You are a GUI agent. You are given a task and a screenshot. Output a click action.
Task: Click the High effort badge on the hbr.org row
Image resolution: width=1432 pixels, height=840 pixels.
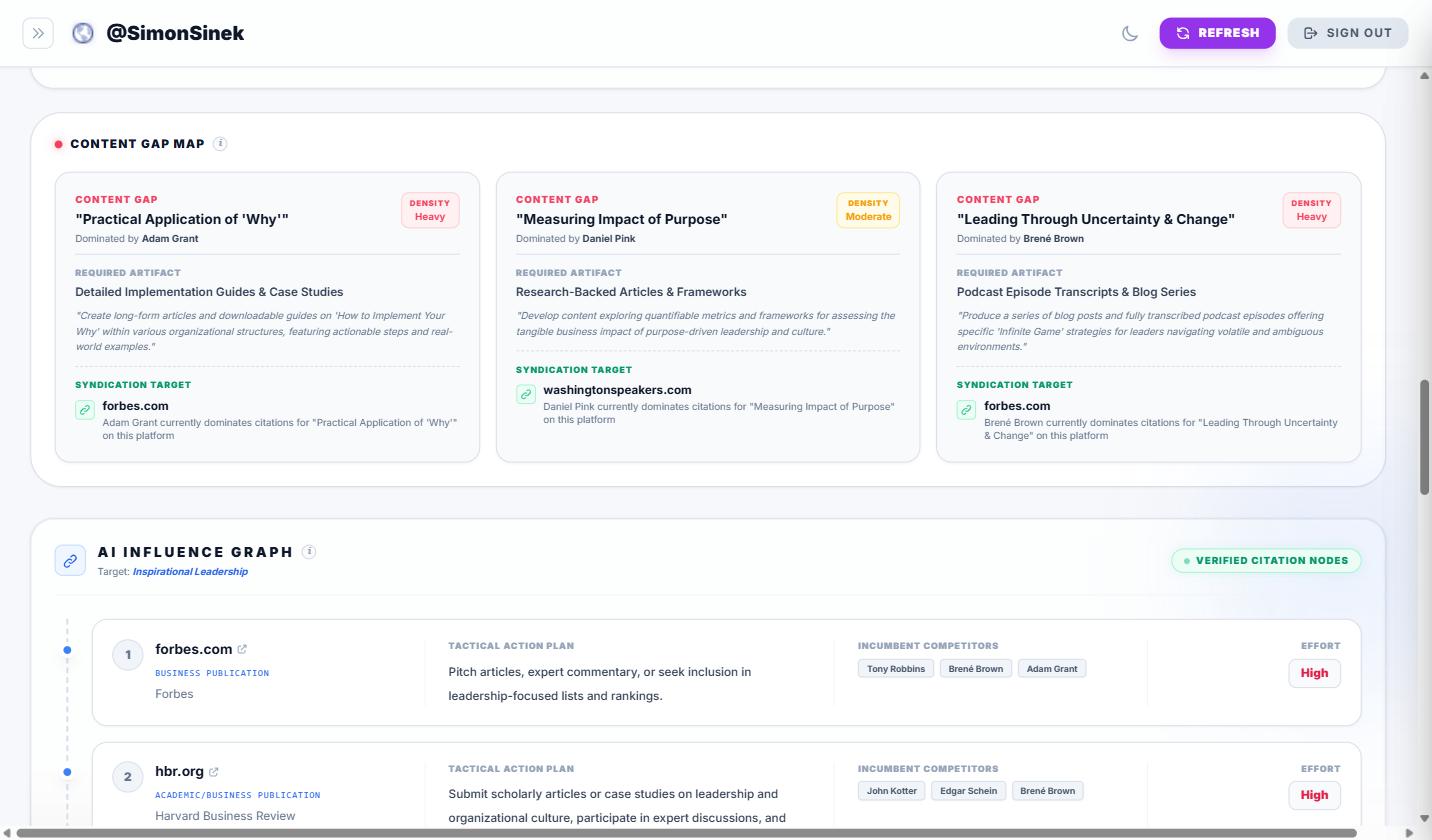(1314, 795)
